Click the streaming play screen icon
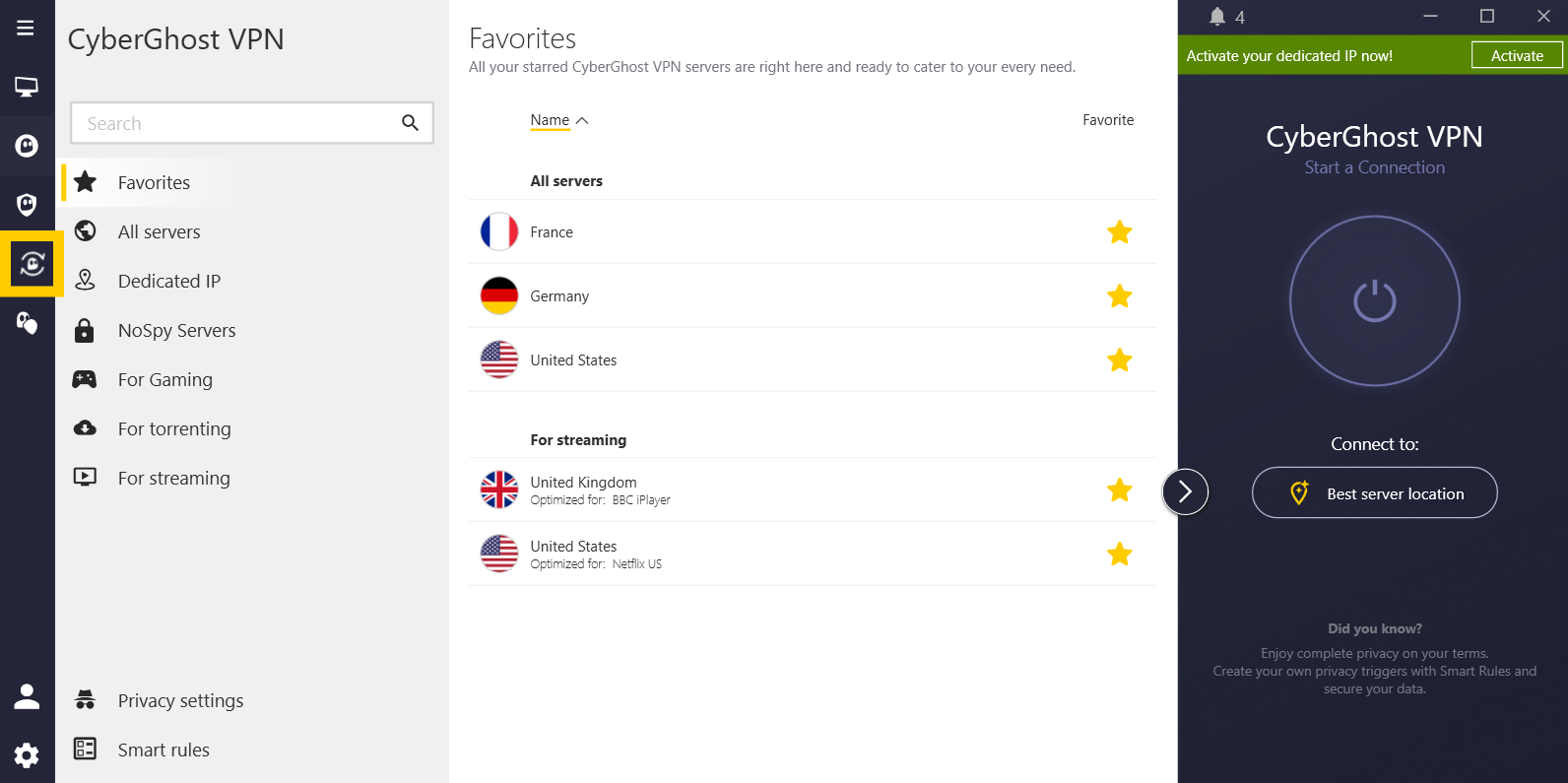 86,477
